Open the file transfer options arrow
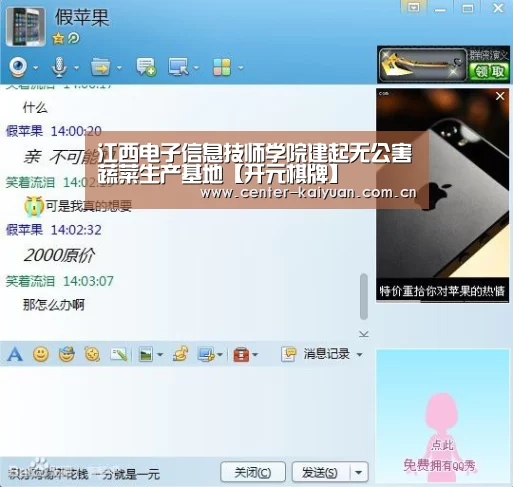The height and width of the screenshot is (487, 513). (x=119, y=68)
